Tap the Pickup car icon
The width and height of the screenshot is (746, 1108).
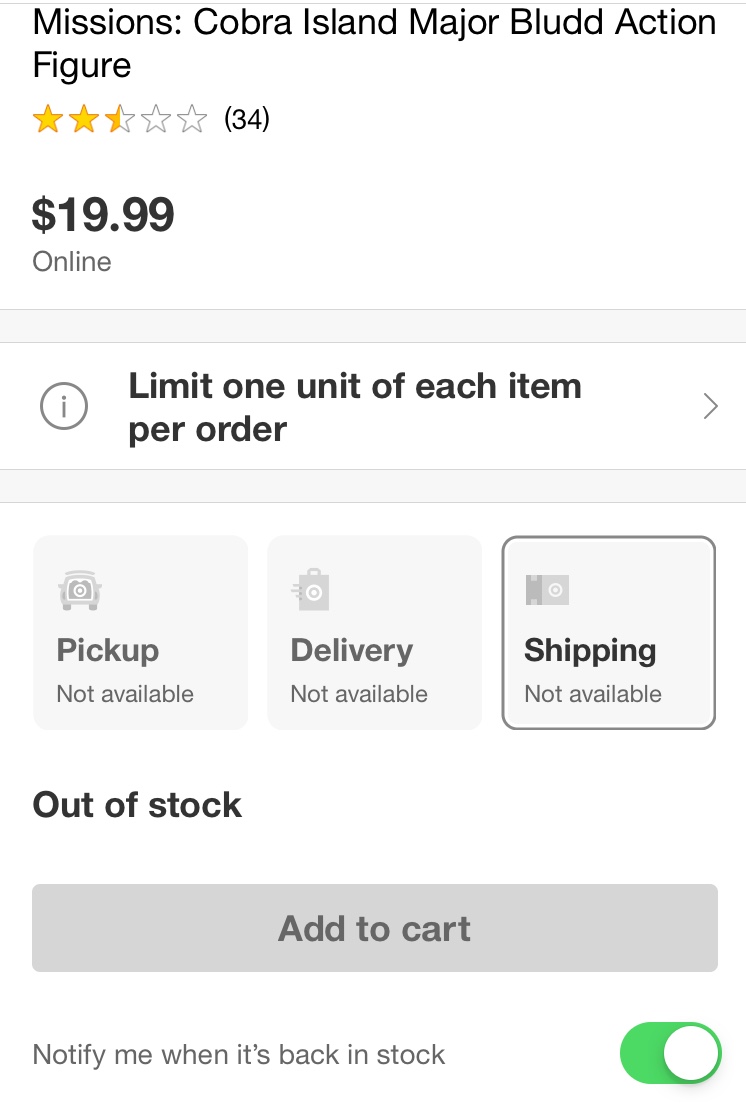[x=80, y=590]
